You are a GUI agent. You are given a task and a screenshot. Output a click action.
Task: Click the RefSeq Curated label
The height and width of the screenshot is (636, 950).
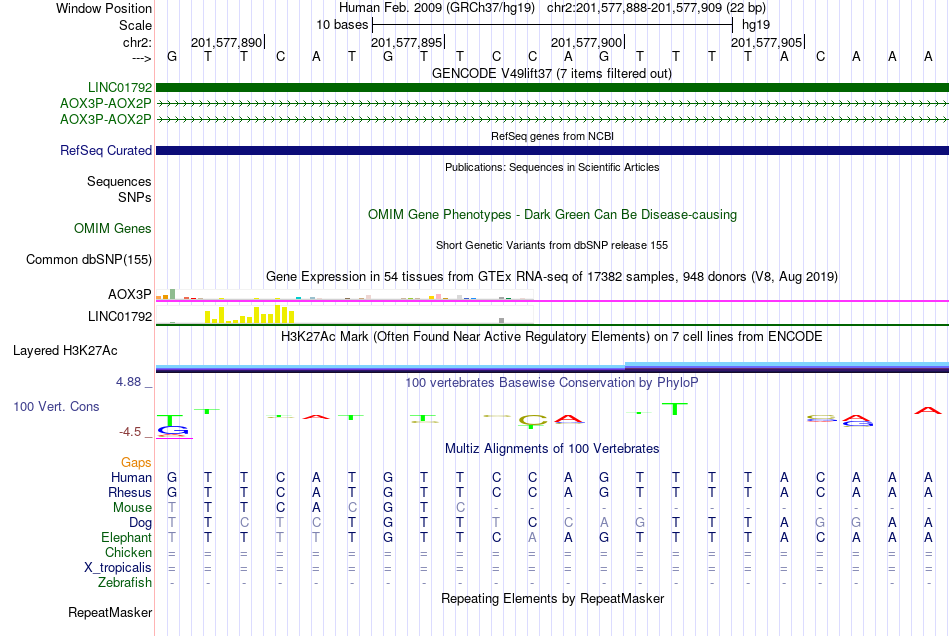tap(105, 150)
